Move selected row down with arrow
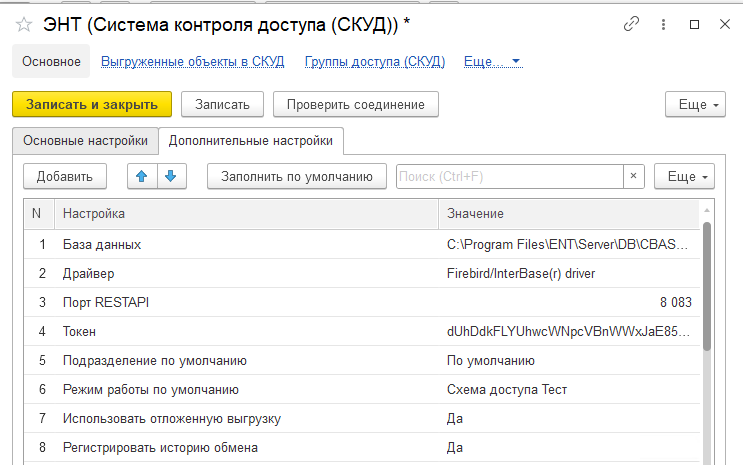This screenshot has width=743, height=465. coord(170,177)
